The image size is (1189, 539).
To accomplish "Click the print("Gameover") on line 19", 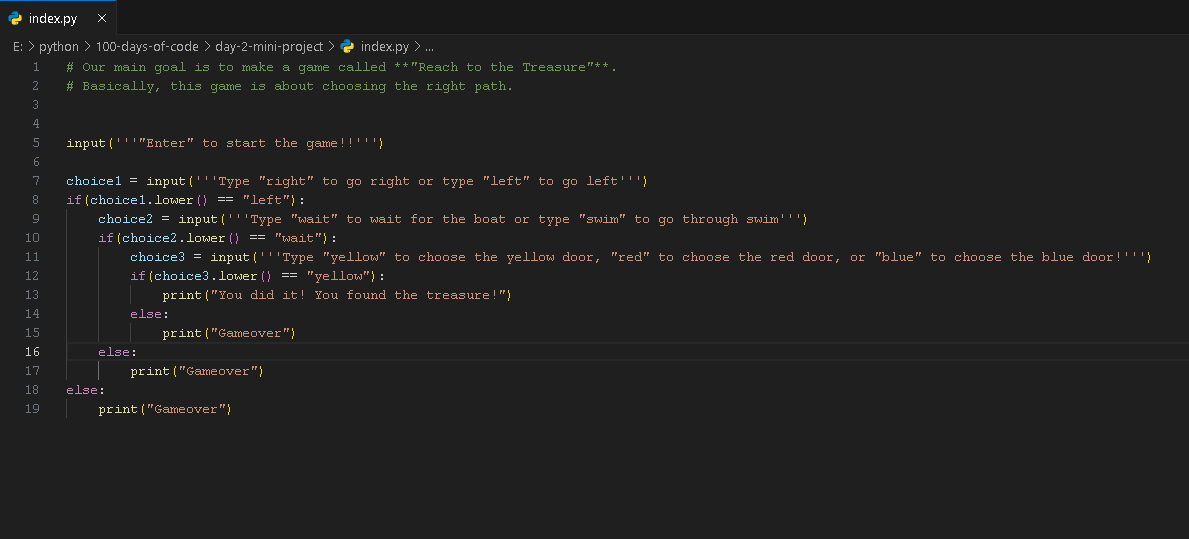I will tap(165, 409).
